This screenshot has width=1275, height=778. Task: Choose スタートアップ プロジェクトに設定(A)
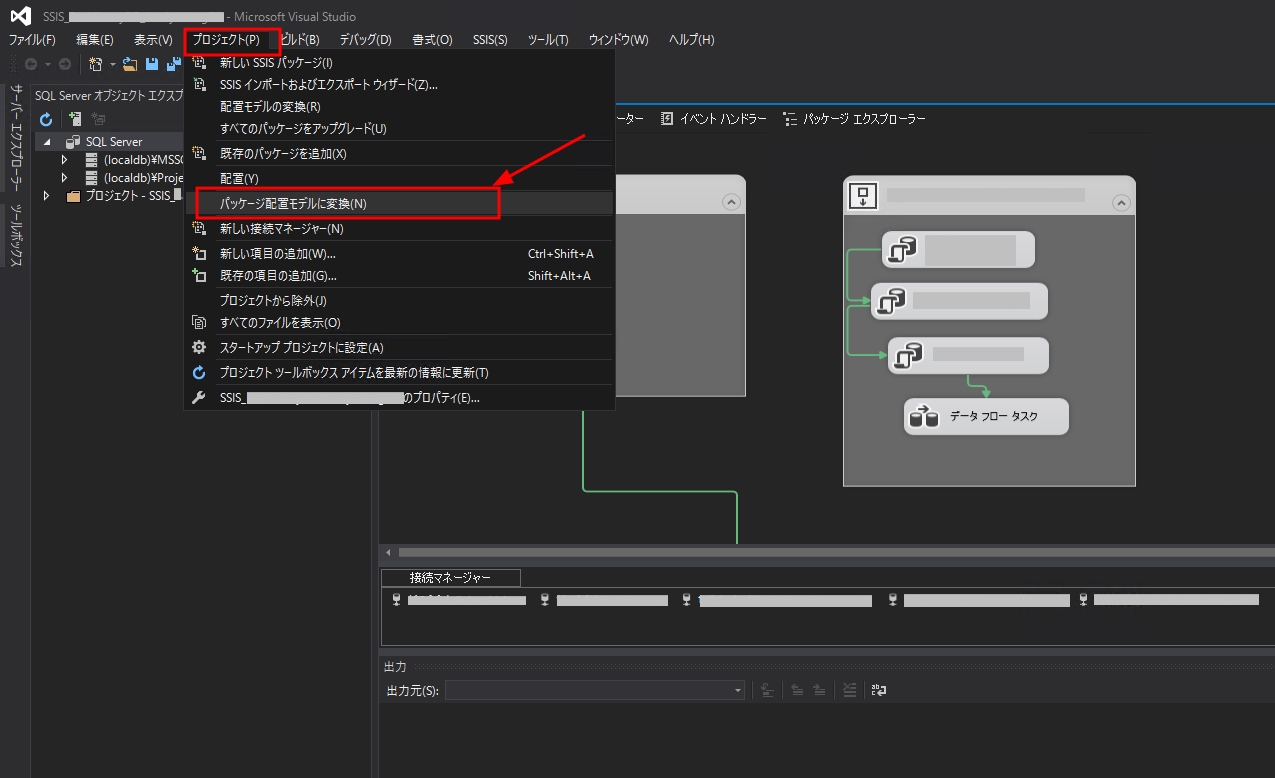pyautogui.click(x=399, y=348)
